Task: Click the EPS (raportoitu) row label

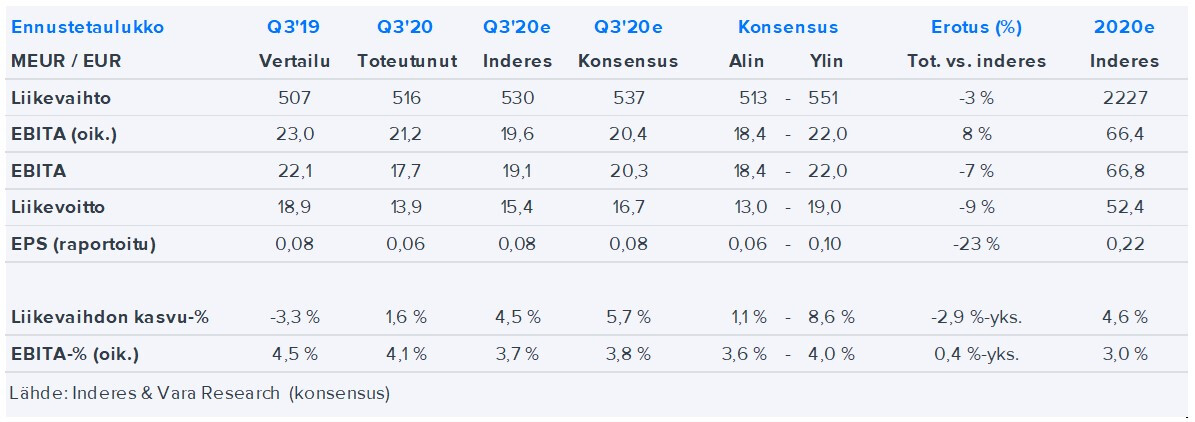Action: pos(83,244)
